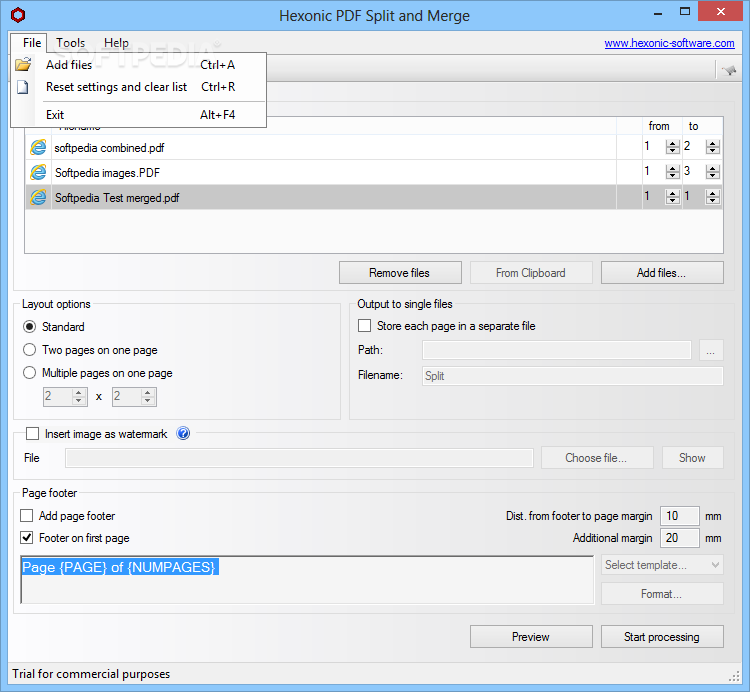The image size is (750, 692).
Task: Adjust 'from' stepper for softpedia combined.pdf
Action: pyautogui.click(x=673, y=147)
